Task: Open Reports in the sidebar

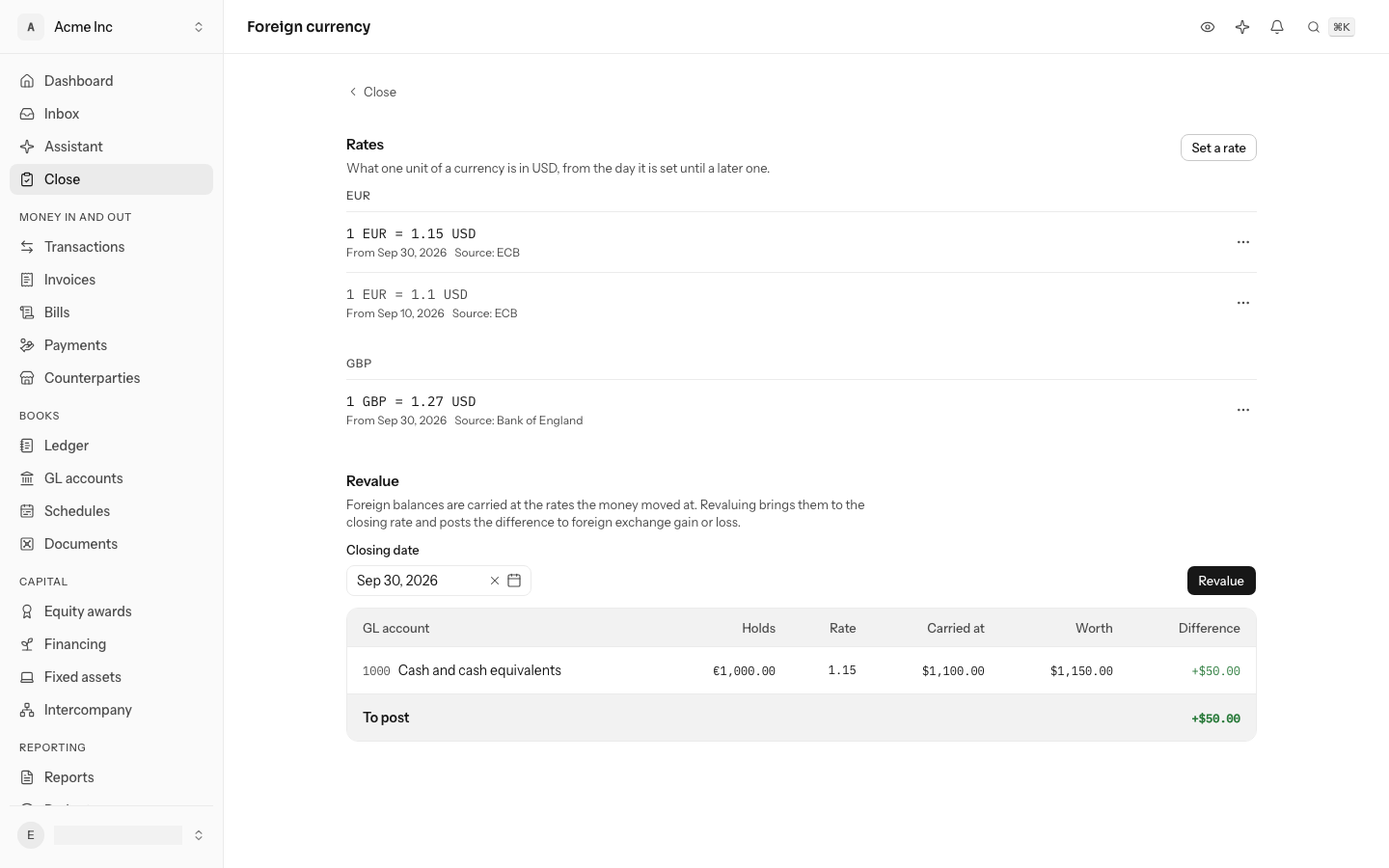Action: coord(112,777)
